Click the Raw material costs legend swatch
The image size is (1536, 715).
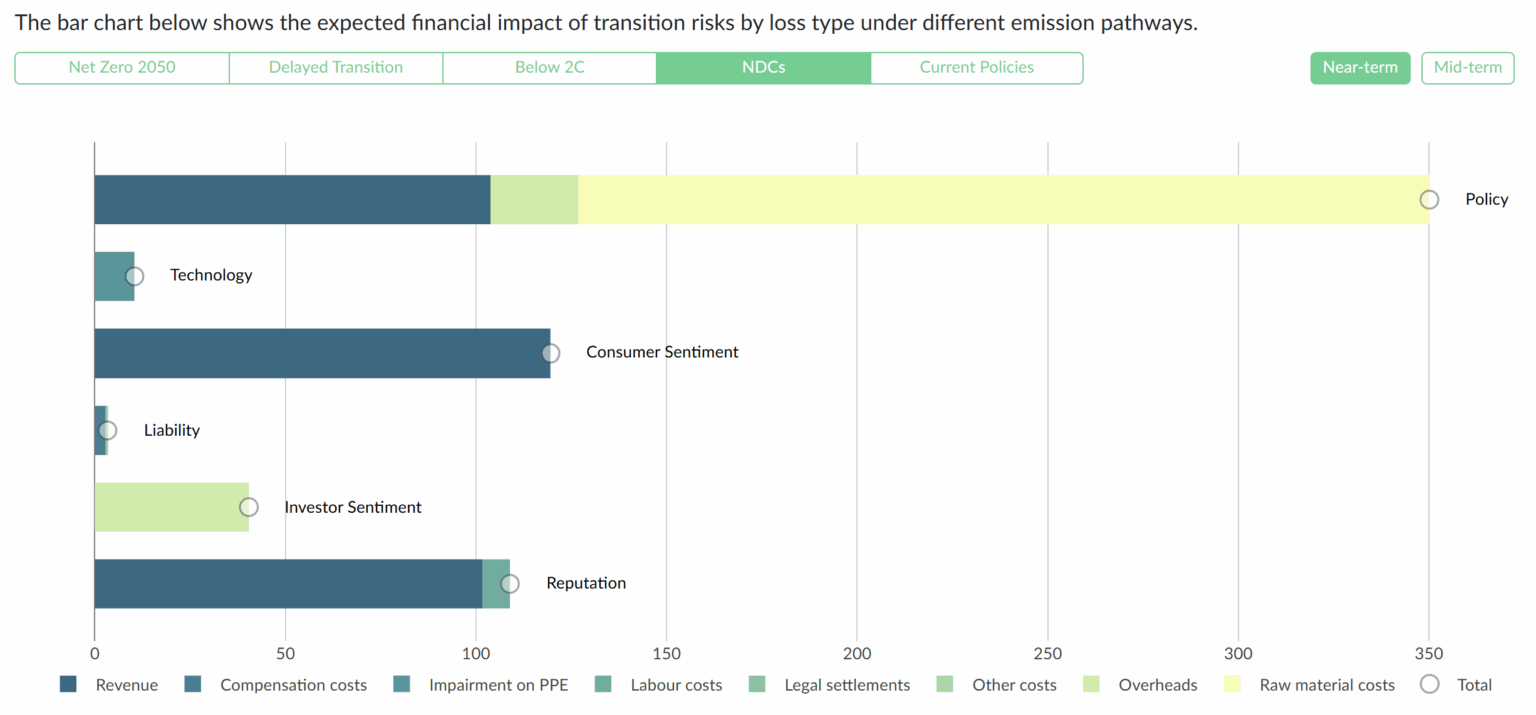coord(1233,685)
